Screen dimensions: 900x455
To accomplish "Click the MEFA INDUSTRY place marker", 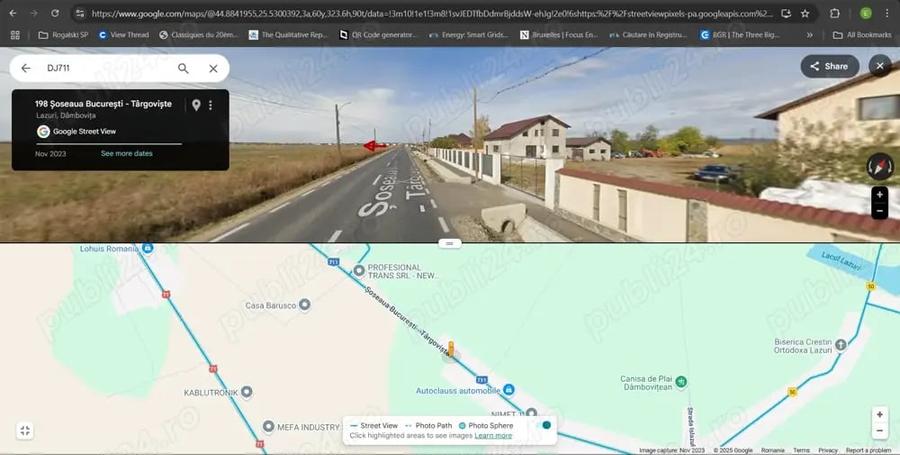I will [x=268, y=426].
